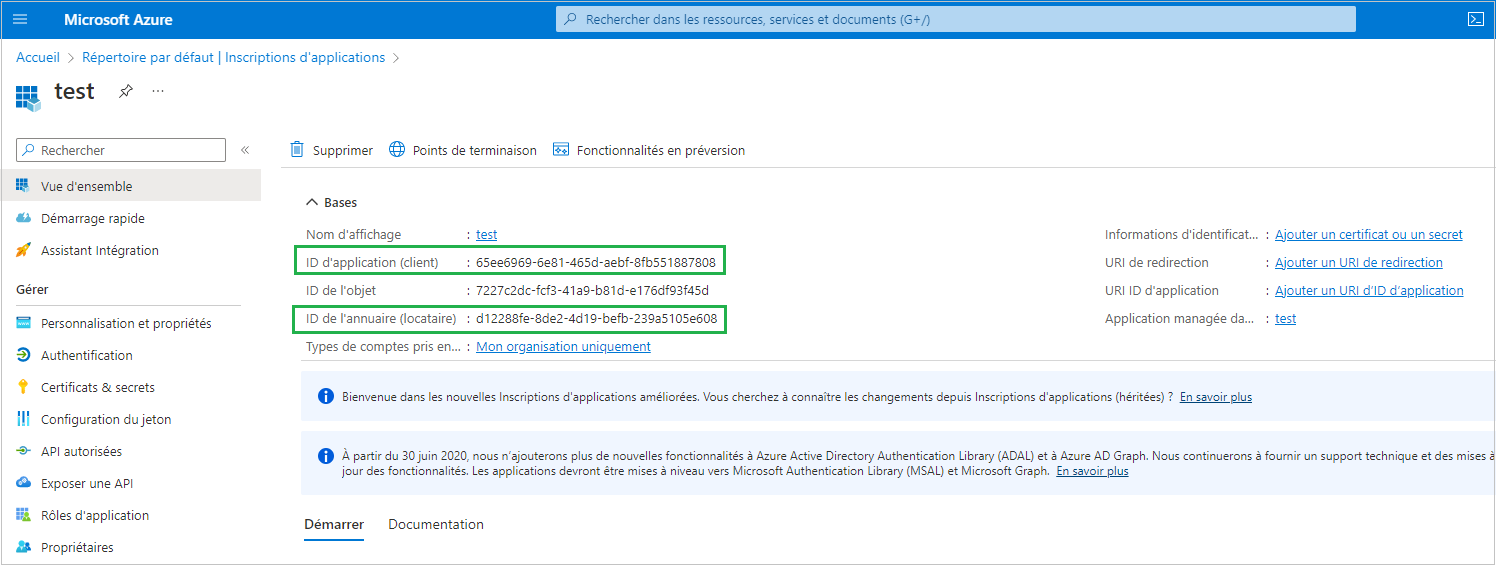Go to Certificats & secrets

[97, 387]
